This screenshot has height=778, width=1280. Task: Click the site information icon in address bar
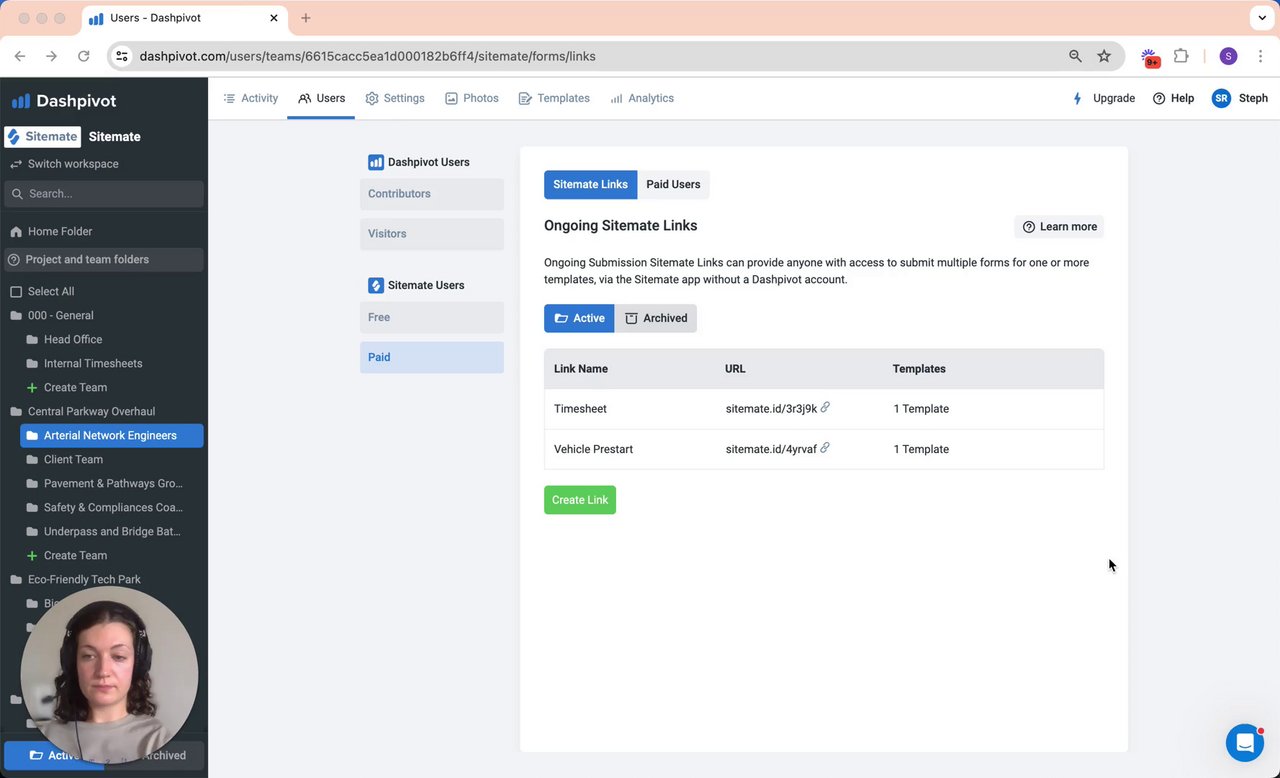click(x=122, y=56)
